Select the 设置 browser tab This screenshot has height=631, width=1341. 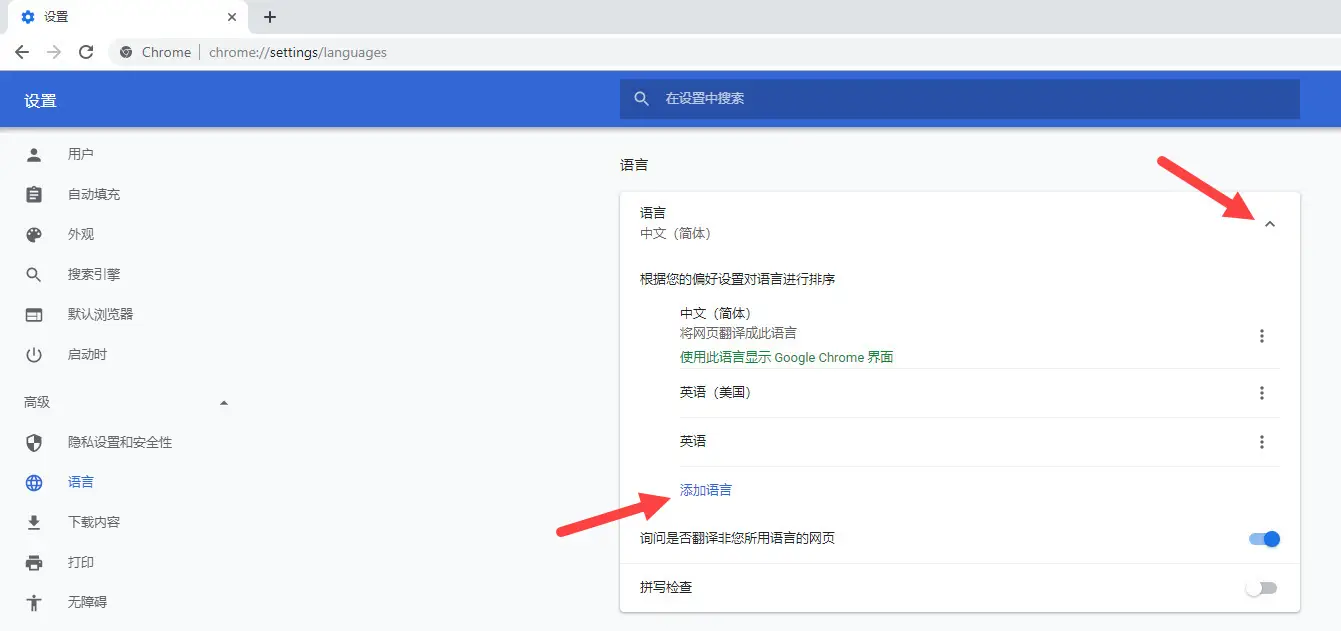(128, 17)
